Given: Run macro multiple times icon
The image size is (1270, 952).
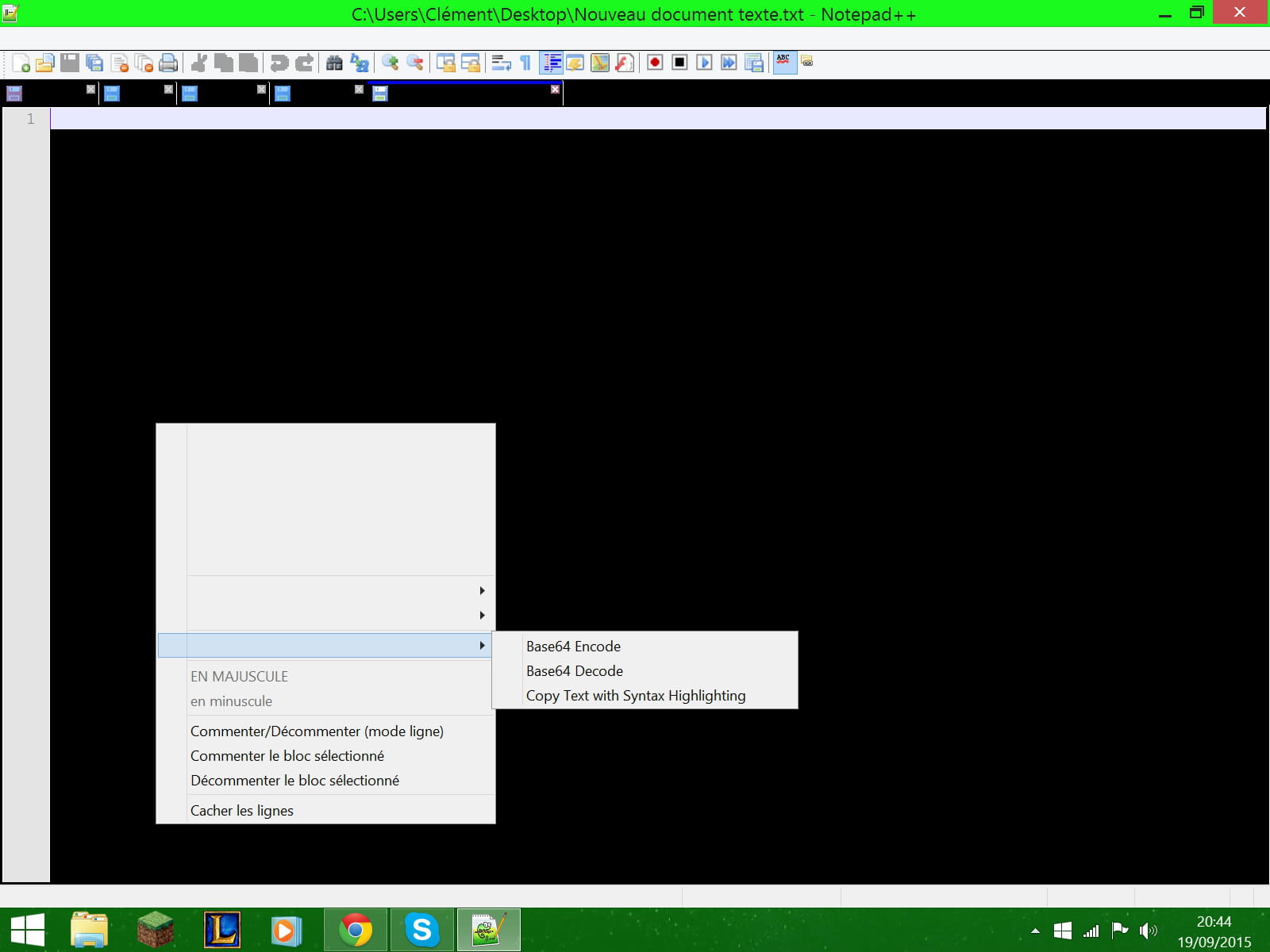Looking at the screenshot, I should (x=729, y=63).
